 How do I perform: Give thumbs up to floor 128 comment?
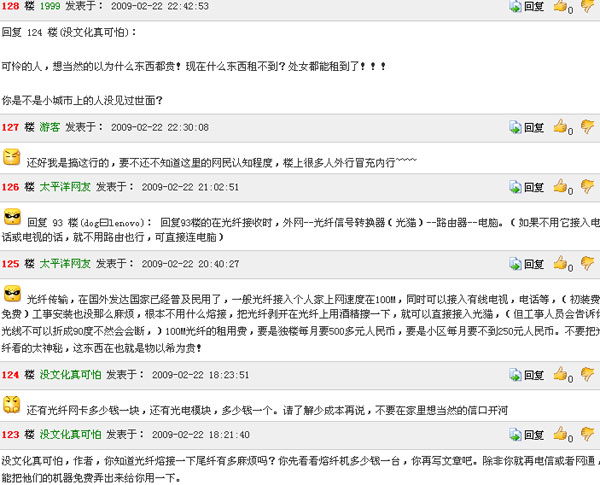tap(560, 5)
